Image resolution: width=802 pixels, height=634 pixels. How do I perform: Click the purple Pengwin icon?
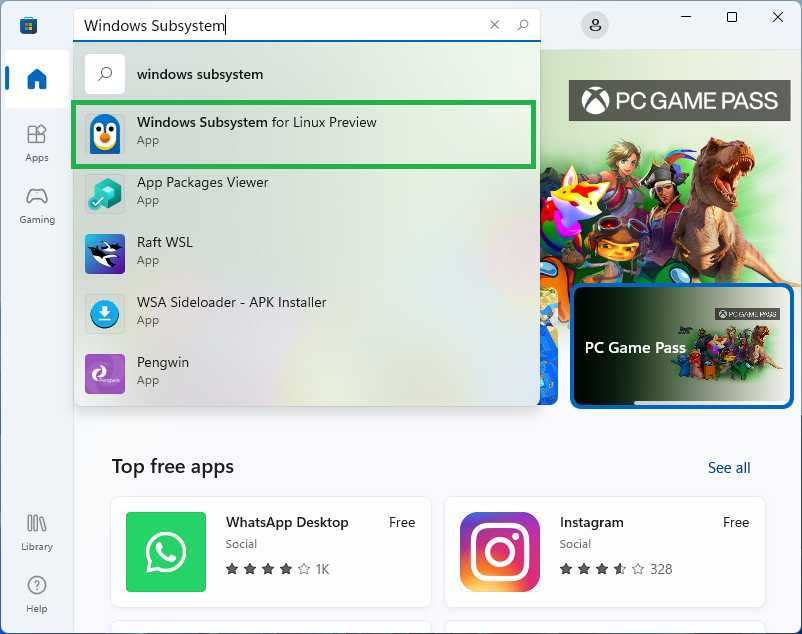coord(105,374)
